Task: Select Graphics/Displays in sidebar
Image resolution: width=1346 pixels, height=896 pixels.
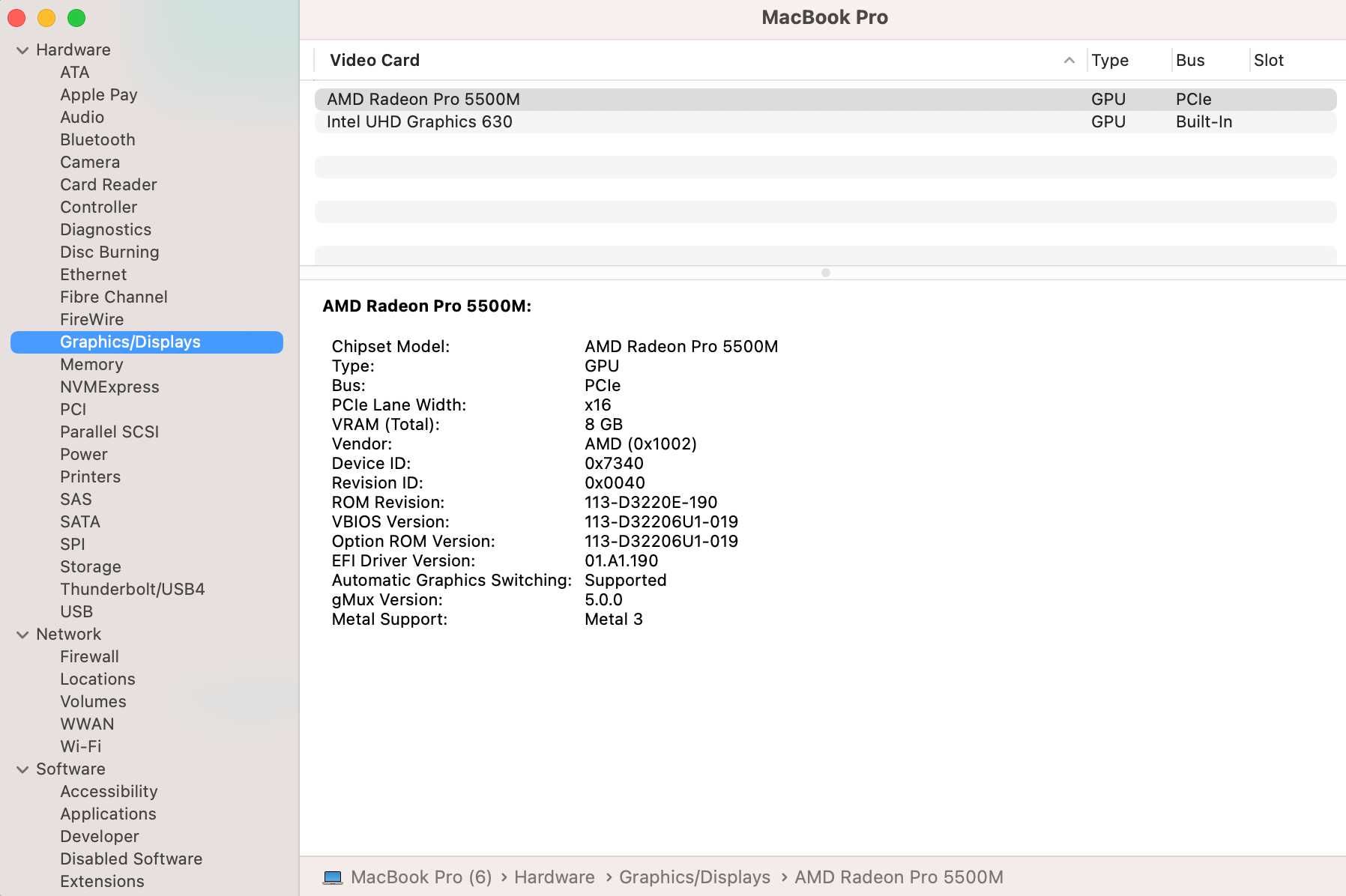Action: (147, 342)
